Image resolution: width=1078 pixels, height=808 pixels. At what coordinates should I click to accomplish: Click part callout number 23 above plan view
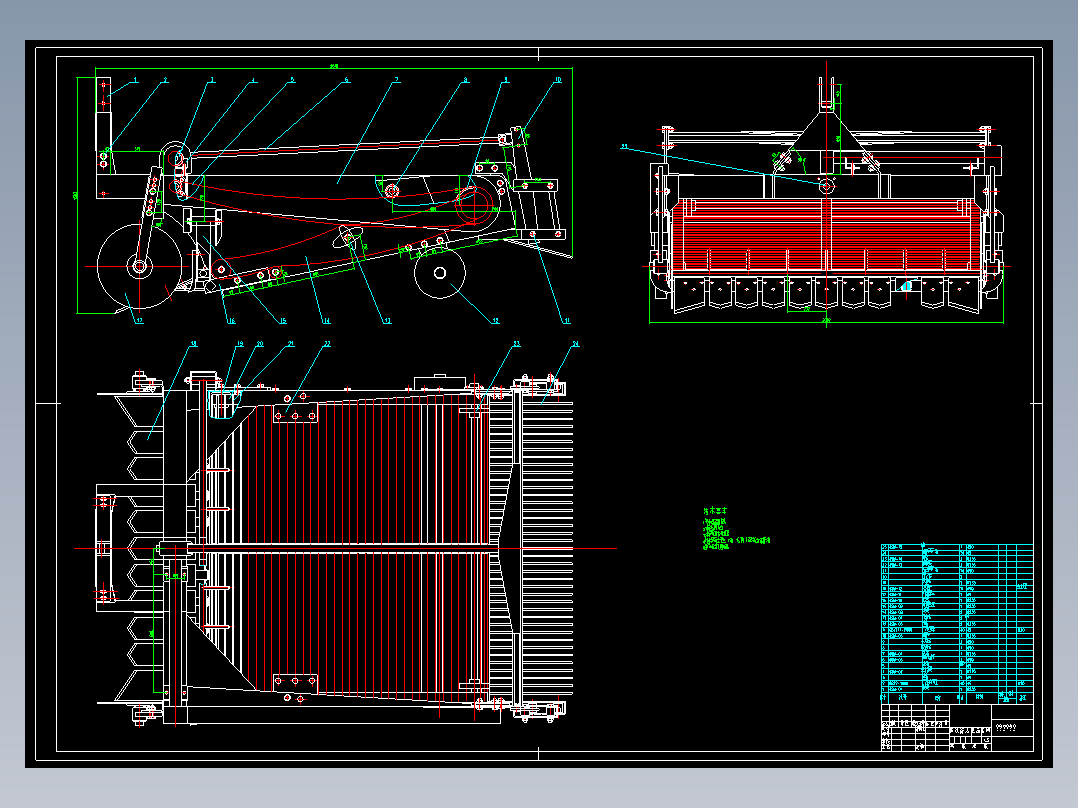point(516,344)
